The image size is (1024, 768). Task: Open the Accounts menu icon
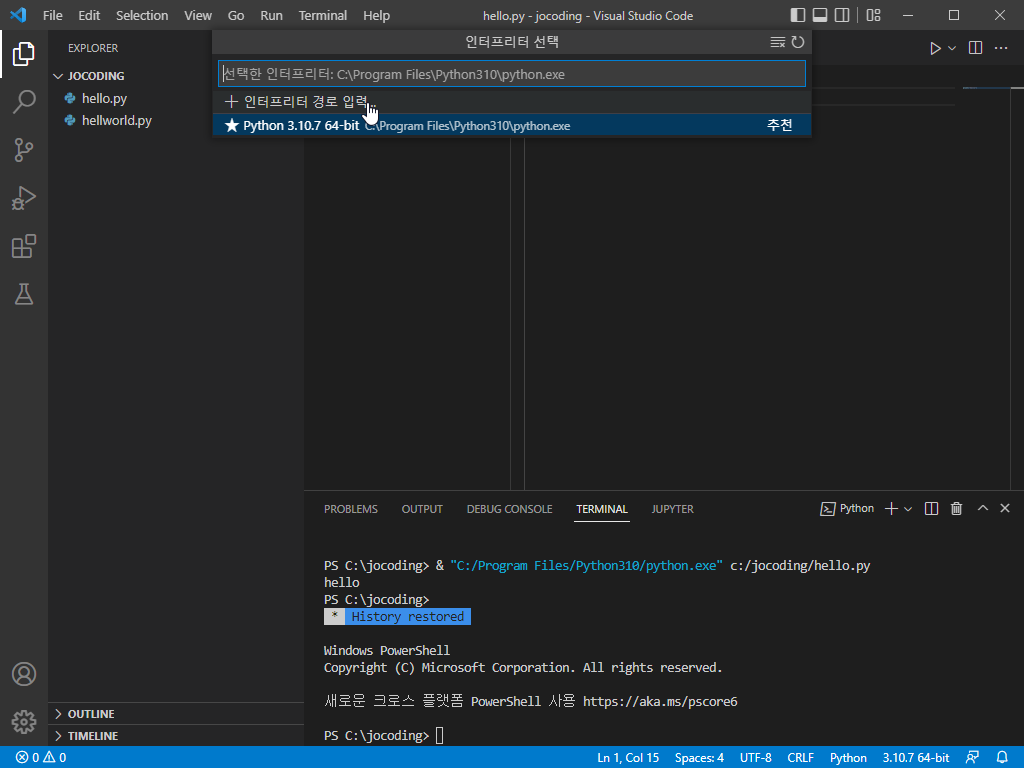point(24,674)
